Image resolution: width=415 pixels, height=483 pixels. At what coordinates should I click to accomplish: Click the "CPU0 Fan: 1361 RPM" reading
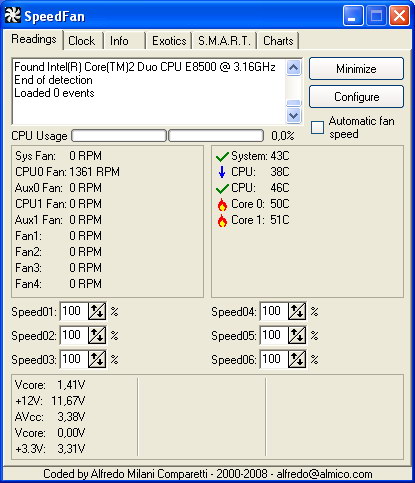point(67,172)
